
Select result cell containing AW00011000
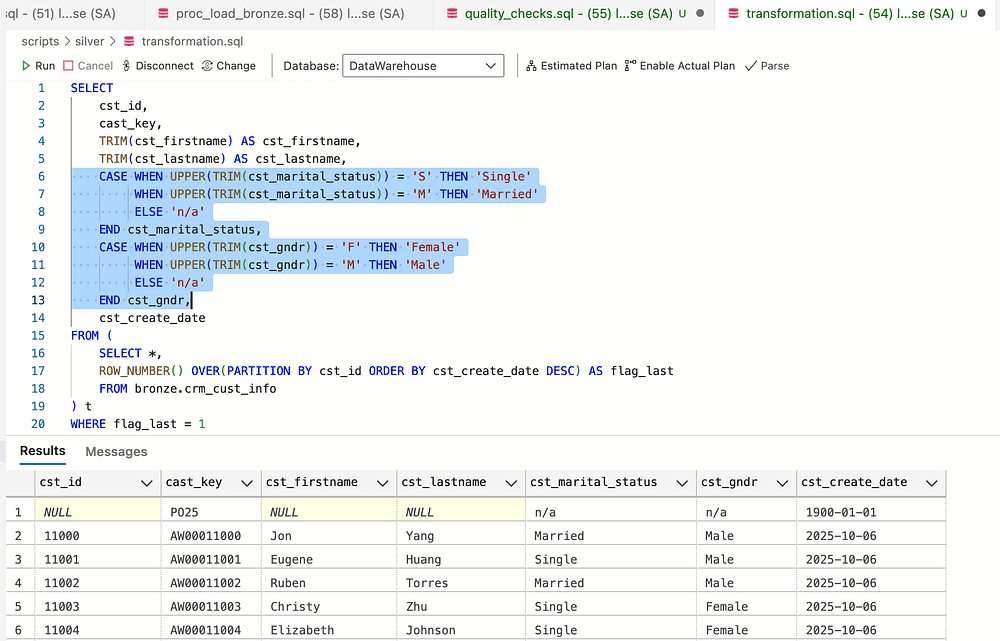[206, 536]
